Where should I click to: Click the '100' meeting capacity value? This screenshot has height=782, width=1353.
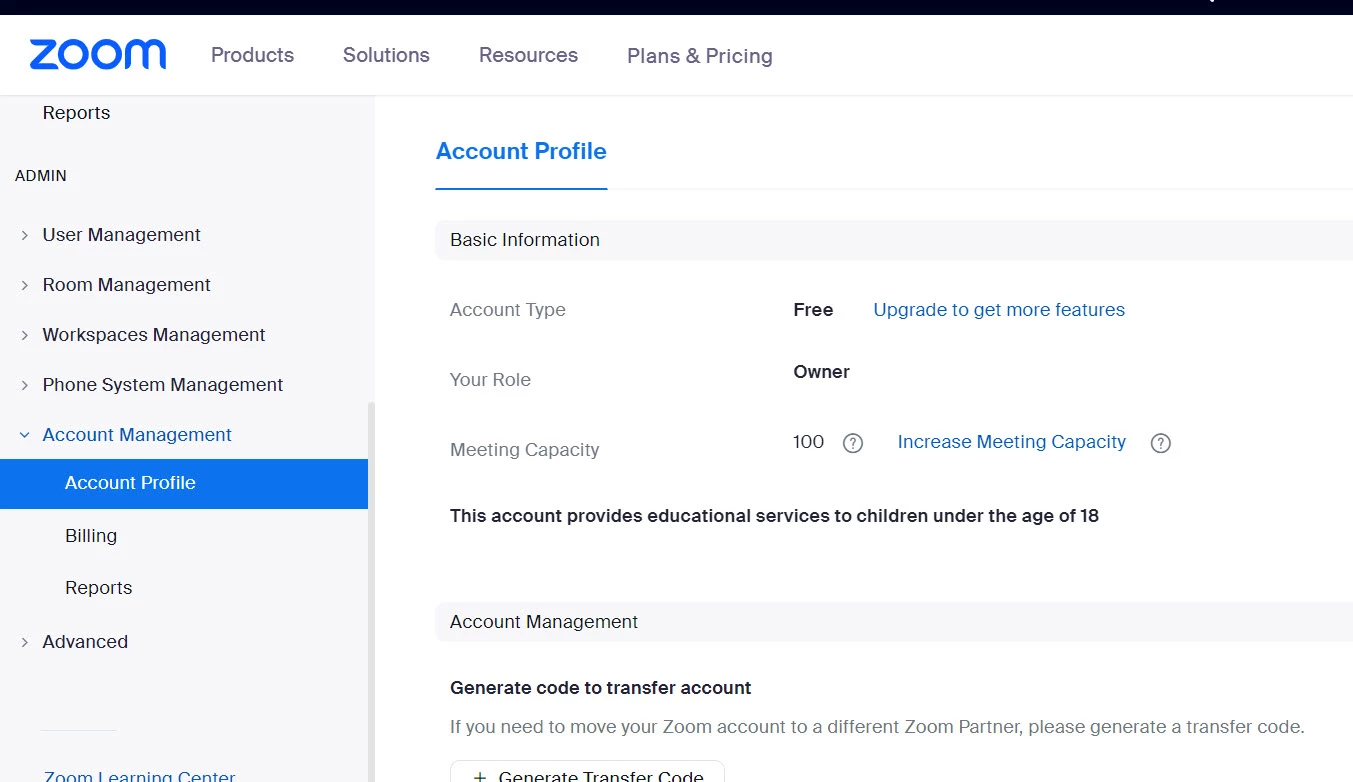point(808,442)
